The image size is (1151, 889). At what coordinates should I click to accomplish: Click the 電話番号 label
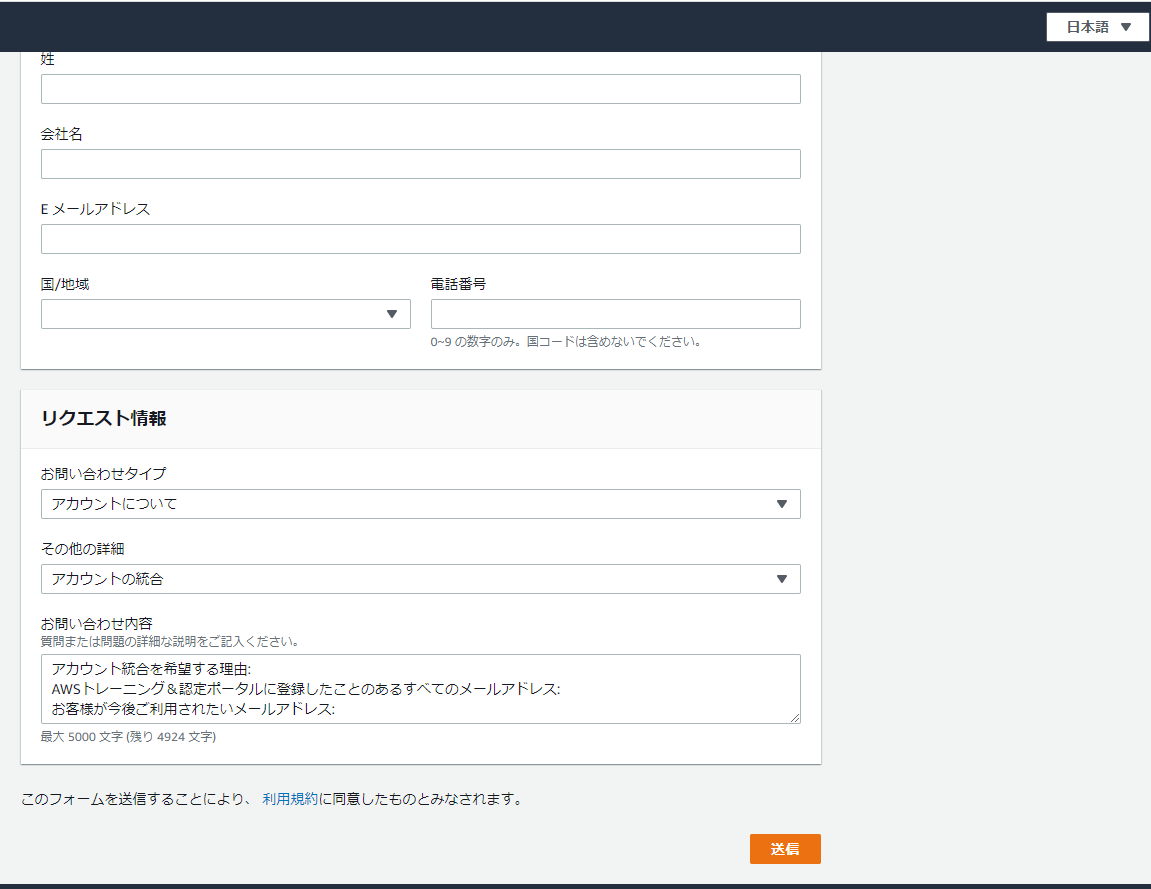[458, 284]
